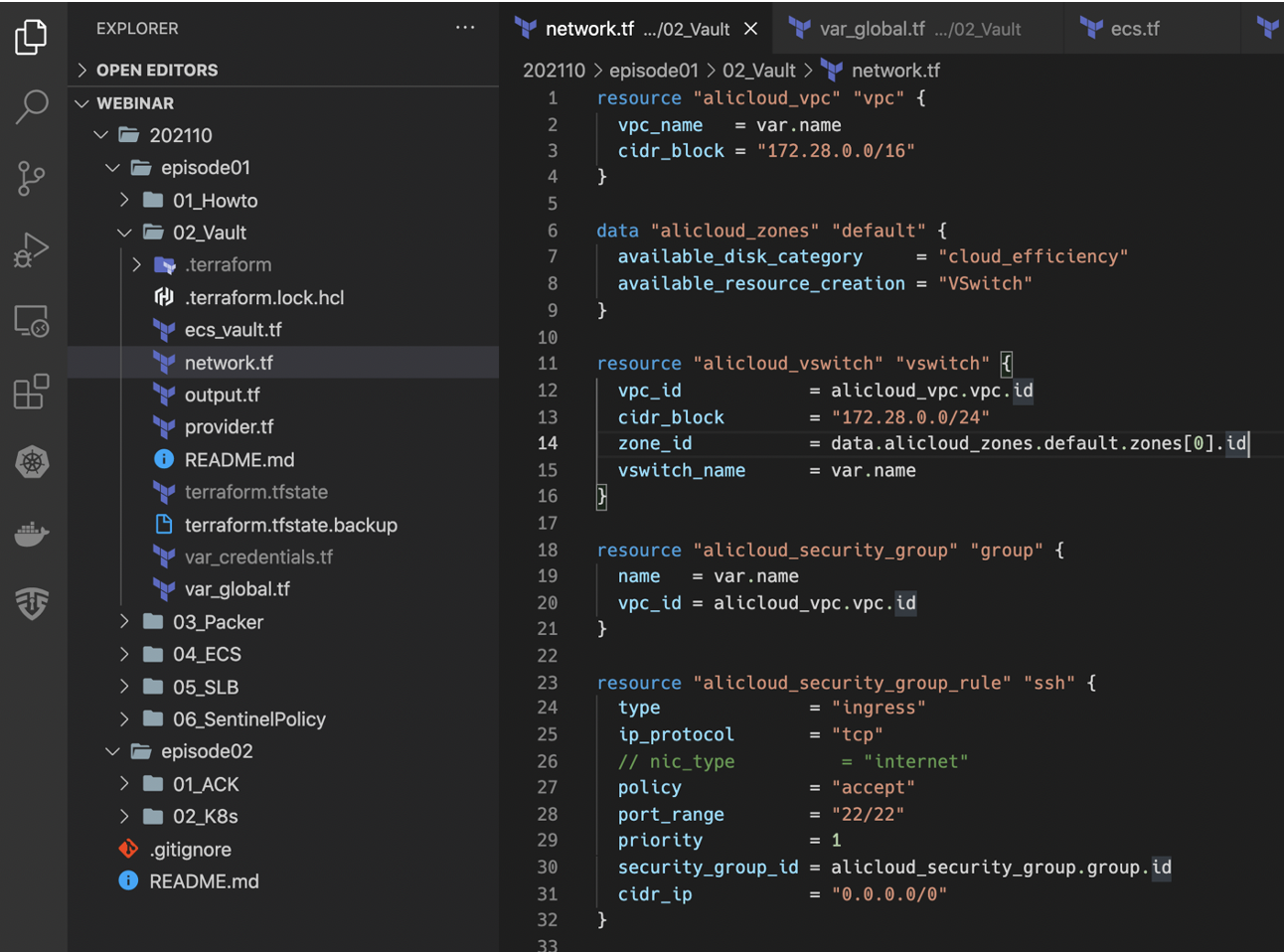Open the Remote Explorer view
The width and height of the screenshot is (1284, 952).
[x=31, y=320]
